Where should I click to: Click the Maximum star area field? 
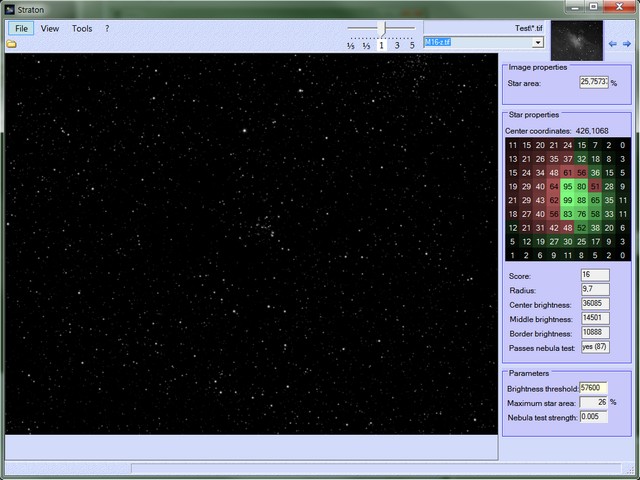pos(593,402)
